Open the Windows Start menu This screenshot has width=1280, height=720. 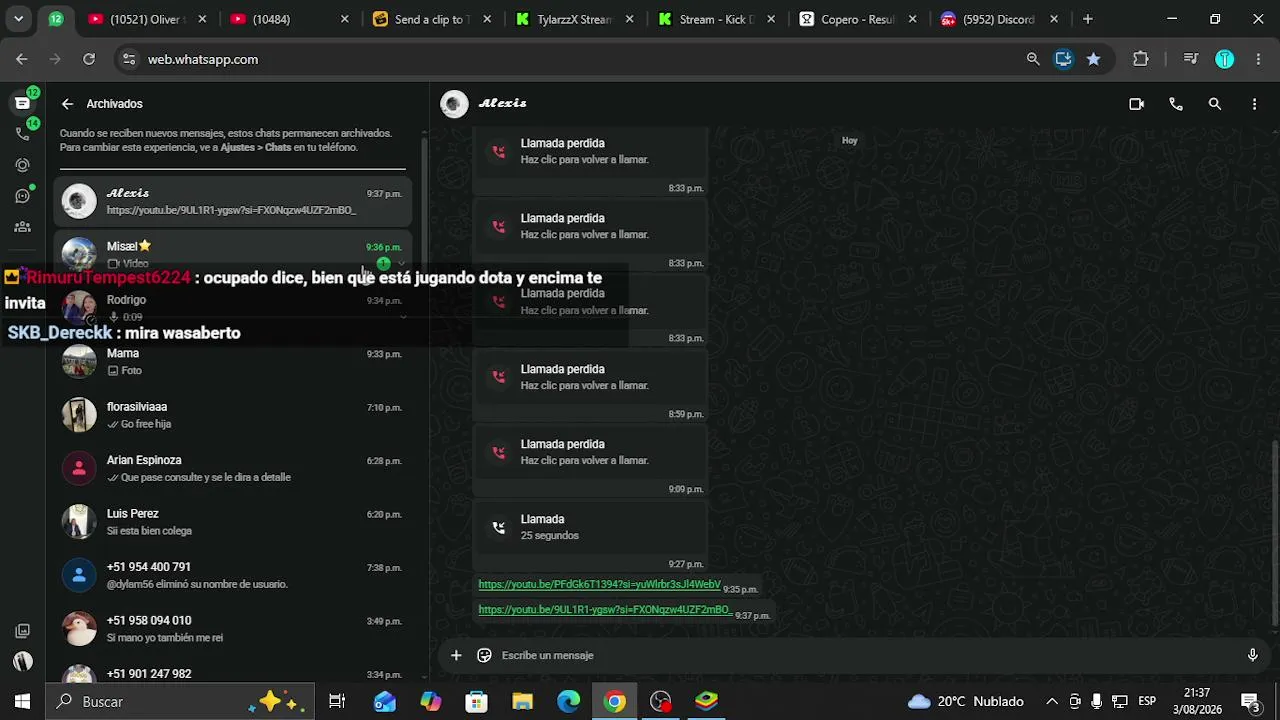(x=22, y=701)
